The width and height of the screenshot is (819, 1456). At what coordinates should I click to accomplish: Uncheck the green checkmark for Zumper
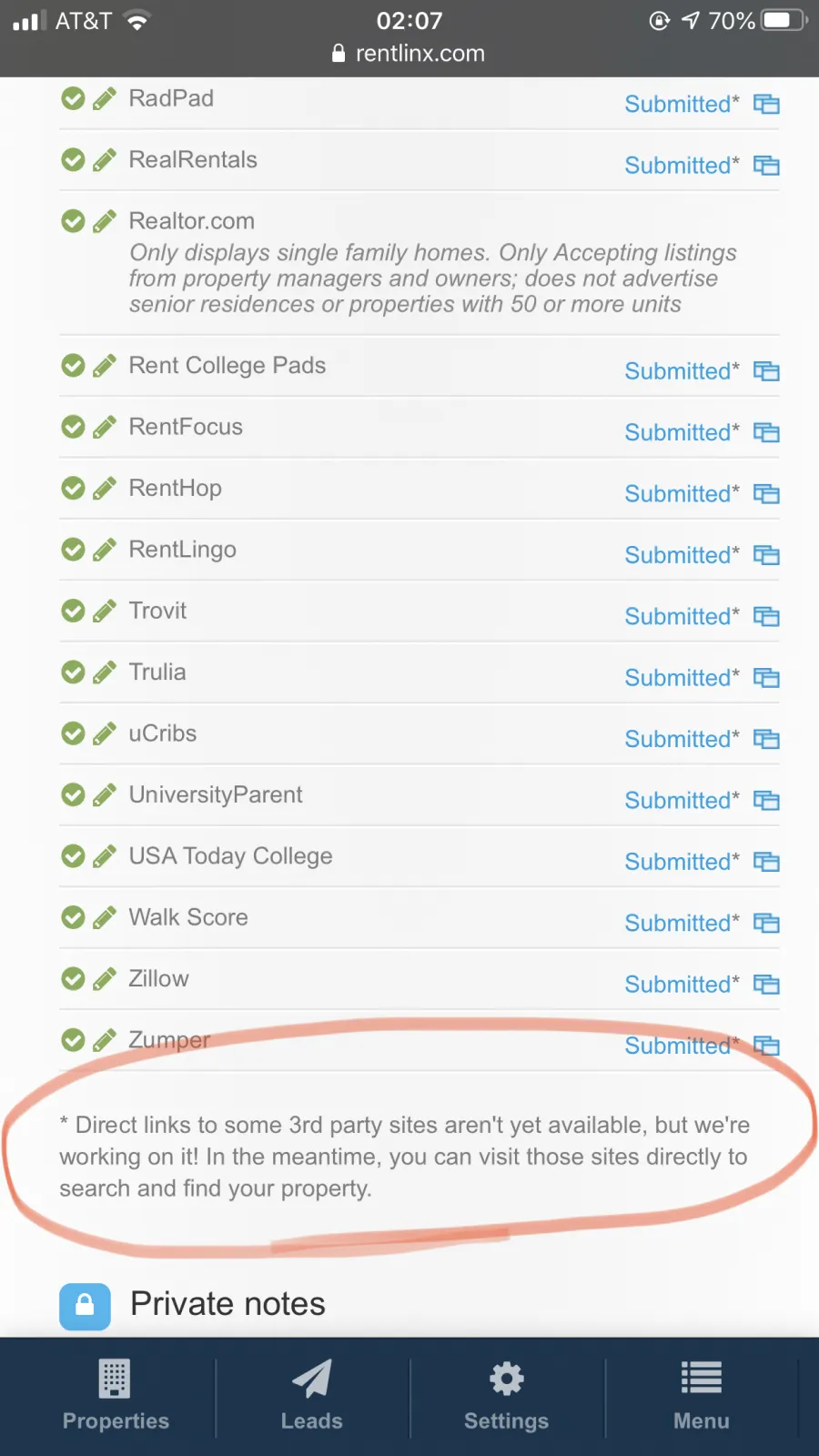tap(73, 1040)
